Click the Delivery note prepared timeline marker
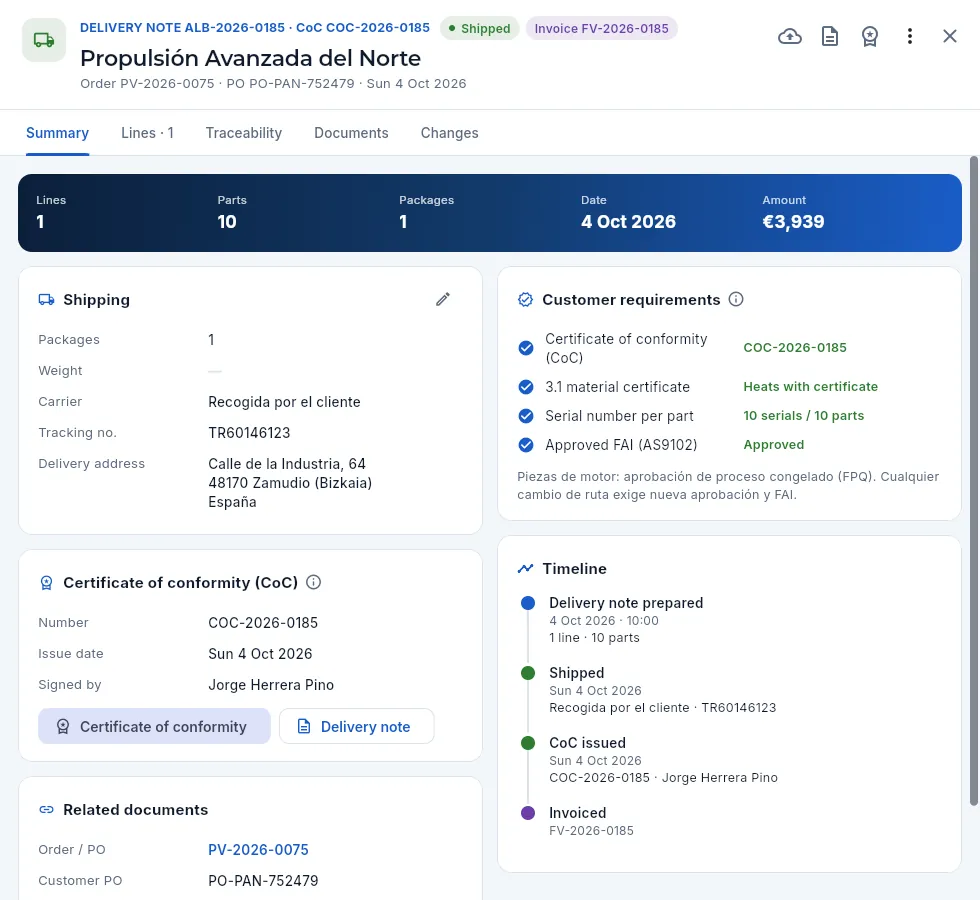The image size is (980, 900). [x=528, y=603]
